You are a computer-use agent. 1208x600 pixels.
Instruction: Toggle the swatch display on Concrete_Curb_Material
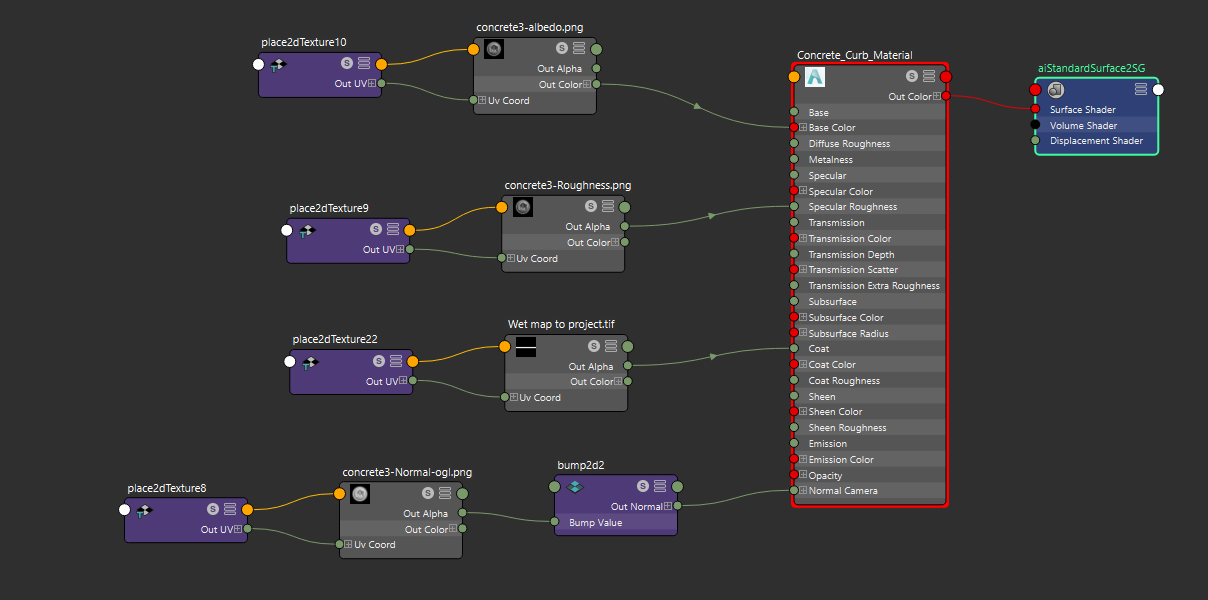(x=911, y=76)
